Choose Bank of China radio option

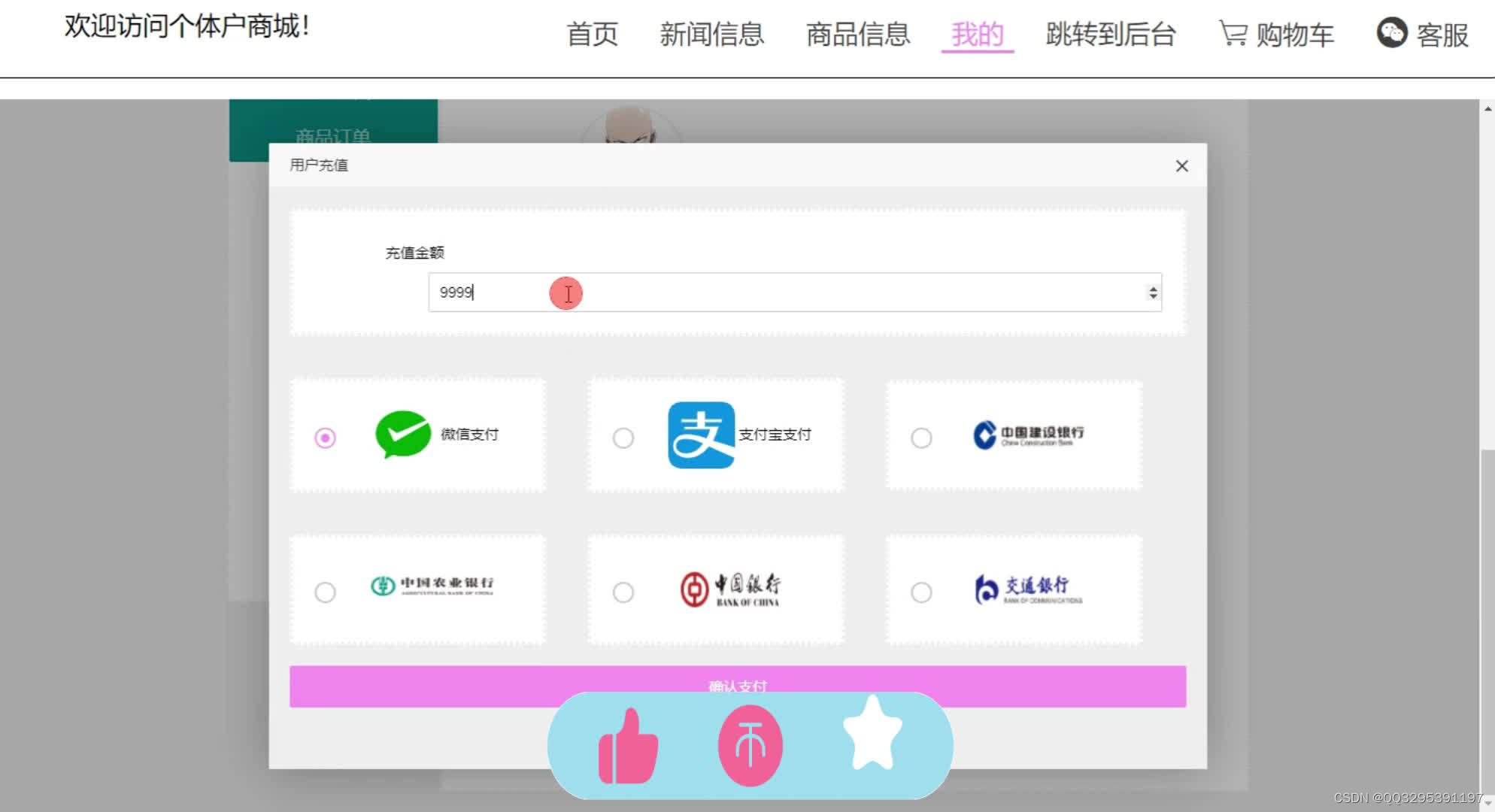[x=623, y=592]
